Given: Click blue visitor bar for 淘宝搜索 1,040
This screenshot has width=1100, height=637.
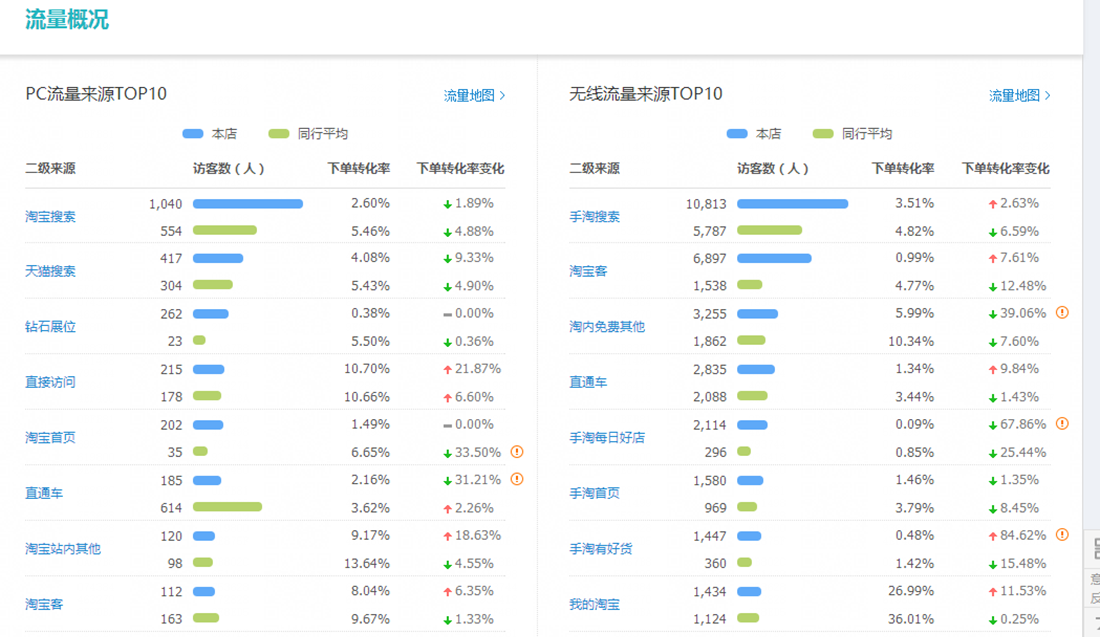Looking at the screenshot, I should click(x=247, y=204).
